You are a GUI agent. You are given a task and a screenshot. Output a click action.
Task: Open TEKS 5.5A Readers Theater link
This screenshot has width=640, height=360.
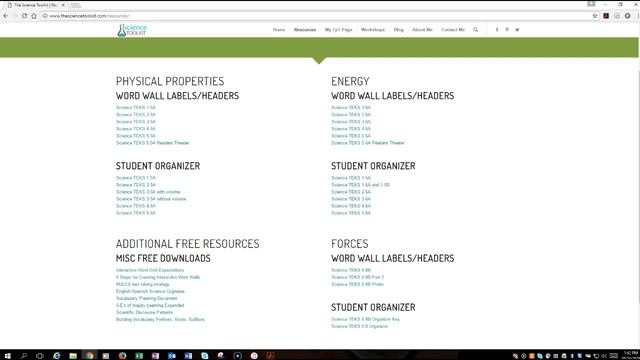point(153,143)
